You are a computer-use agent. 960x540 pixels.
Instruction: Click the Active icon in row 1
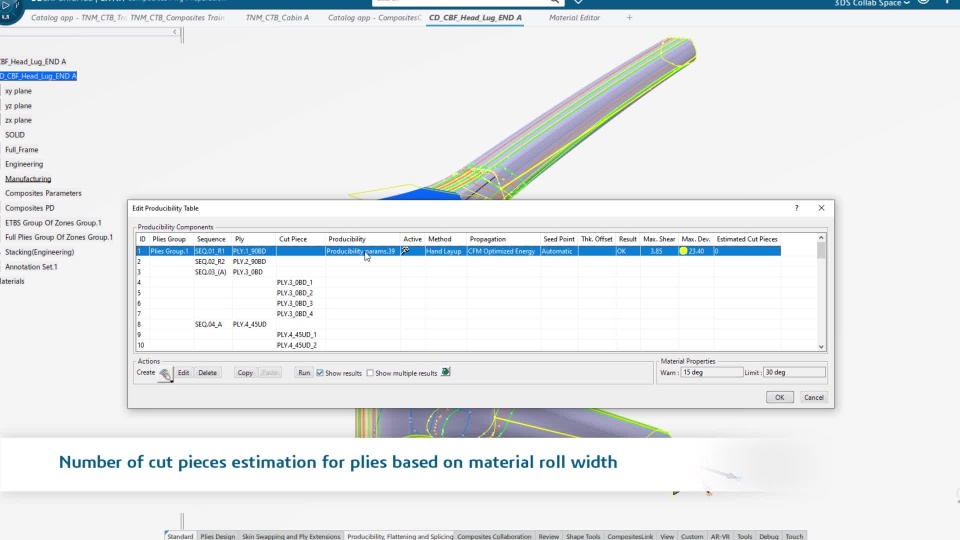click(x=405, y=251)
